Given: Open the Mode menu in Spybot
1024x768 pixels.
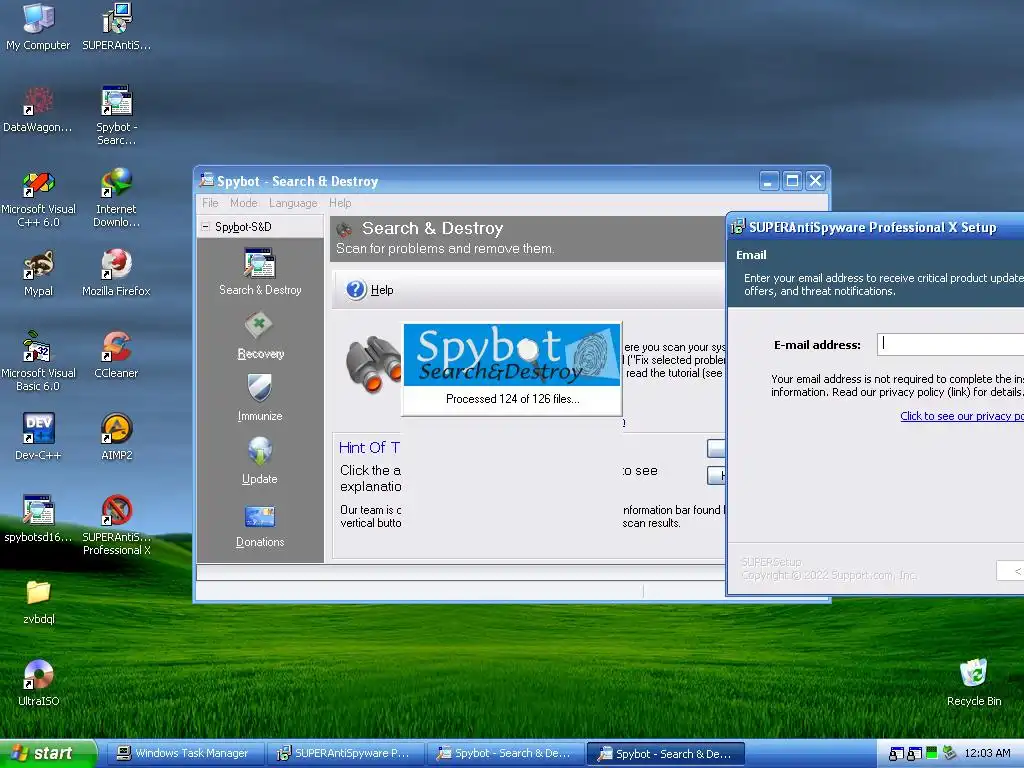Looking at the screenshot, I should [x=244, y=203].
